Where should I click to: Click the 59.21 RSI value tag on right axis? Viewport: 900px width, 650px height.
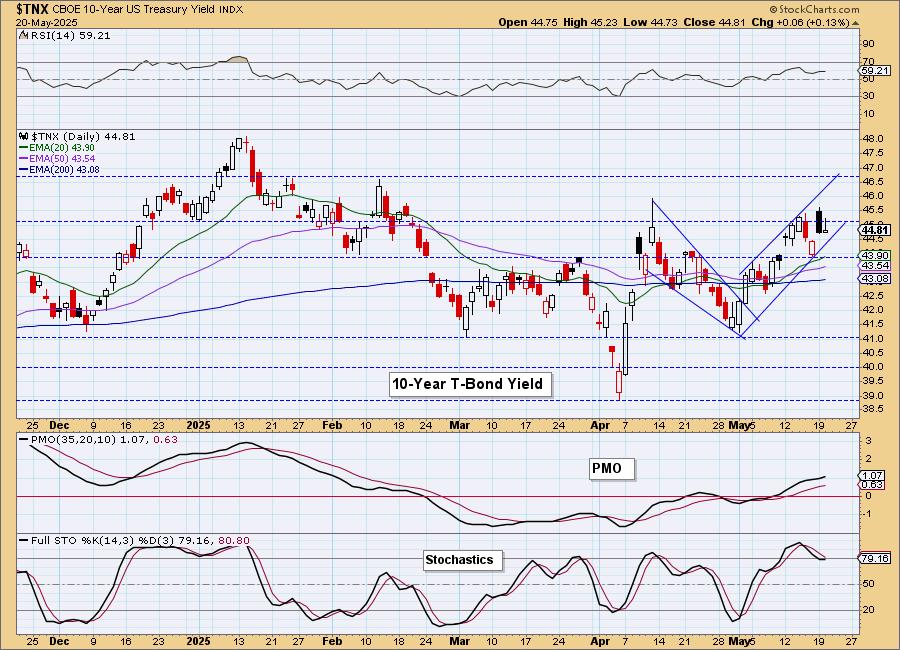875,71
